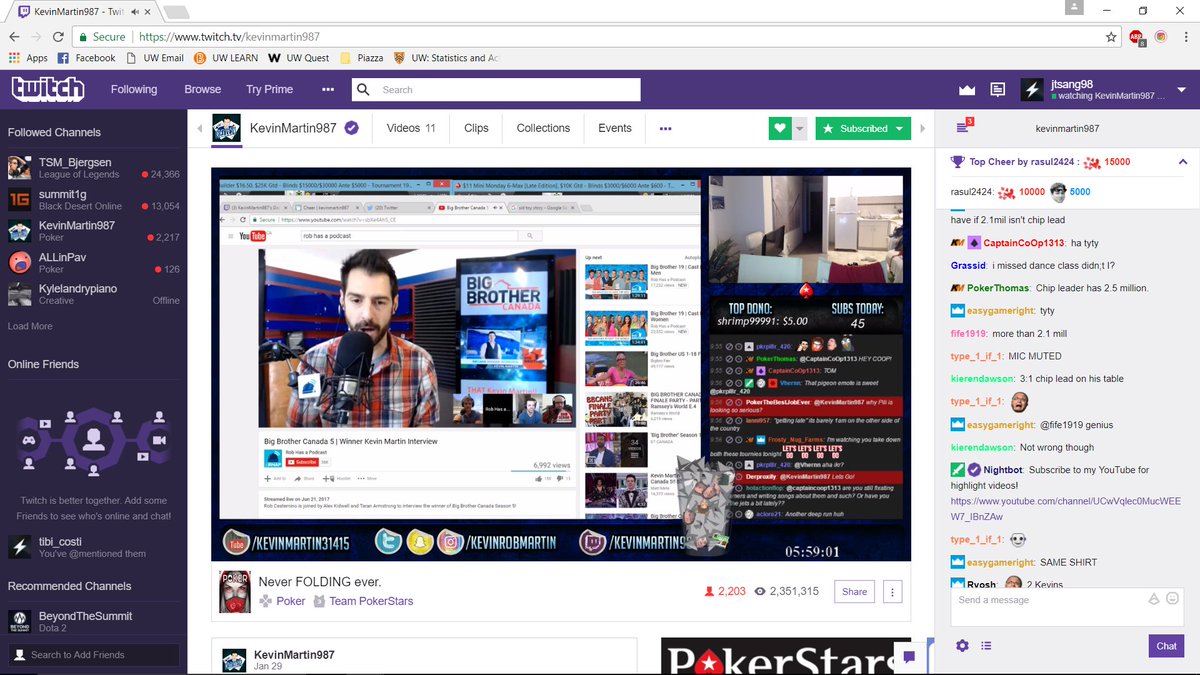Viewport: 1200px width, 675px height.
Task: Click the purple feedback chat bubble button
Action: point(909,657)
